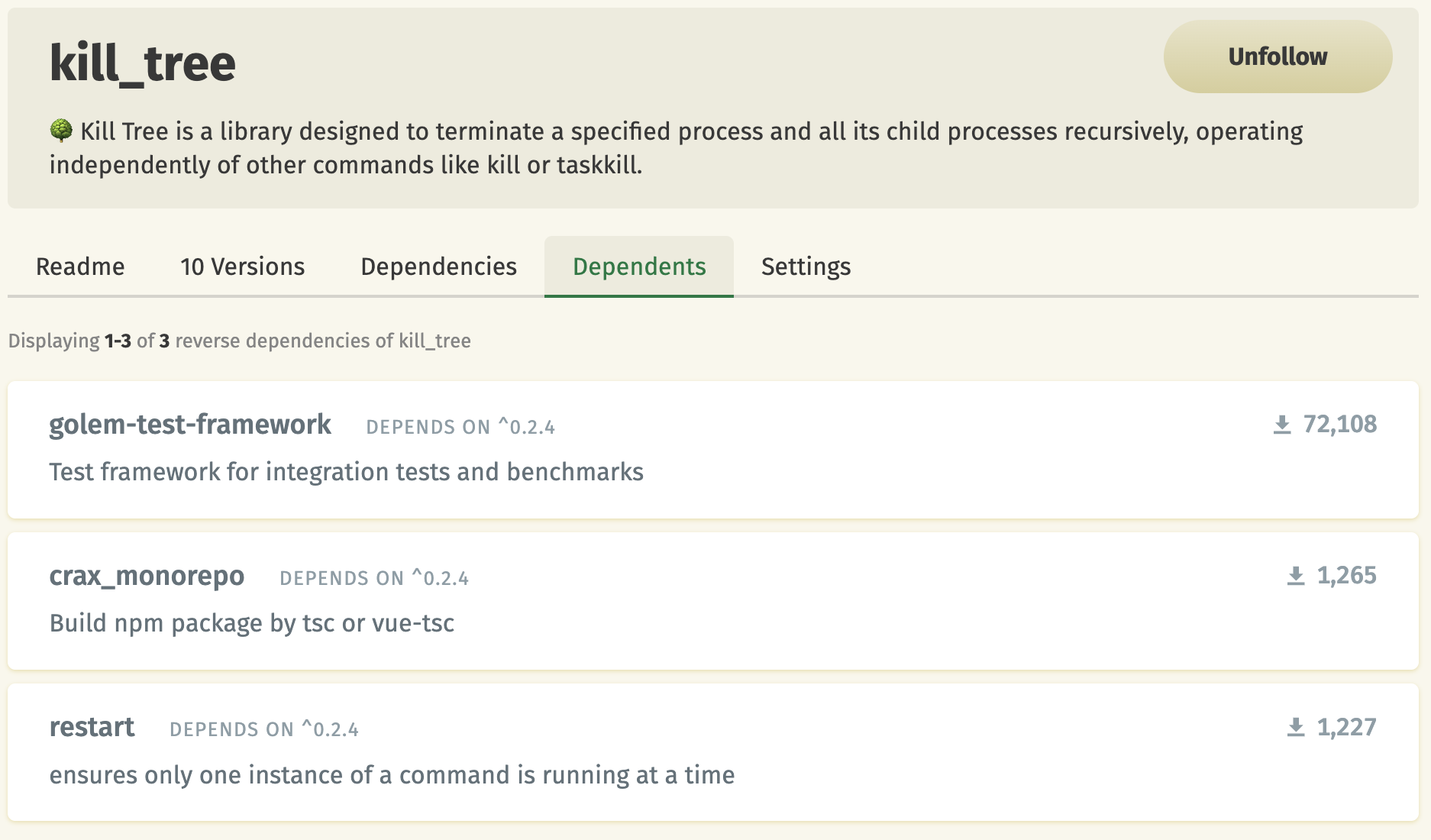Click golem-test-framework's DEPENDS ON ^0.2.4 label

click(460, 427)
